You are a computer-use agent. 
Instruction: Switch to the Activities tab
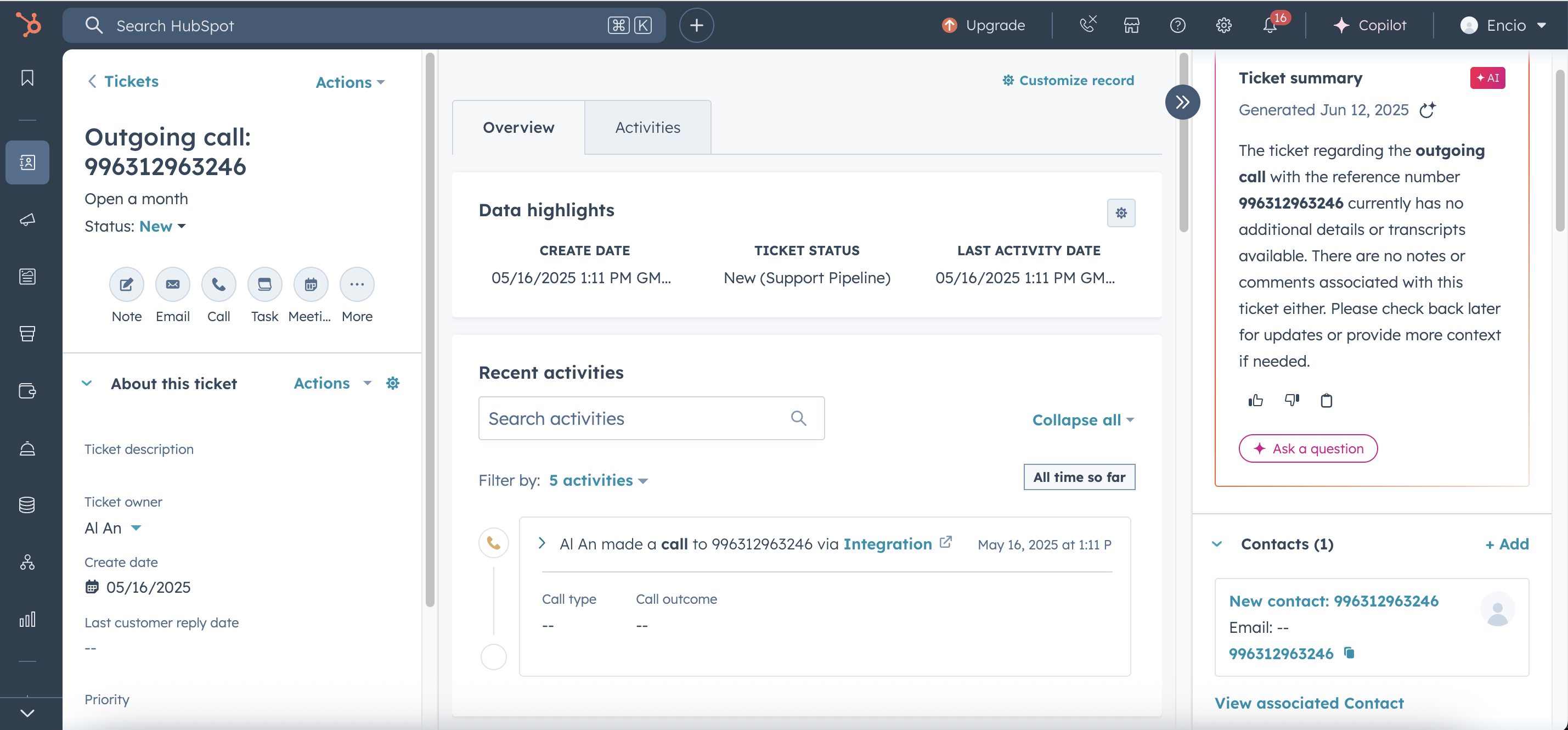[647, 127]
